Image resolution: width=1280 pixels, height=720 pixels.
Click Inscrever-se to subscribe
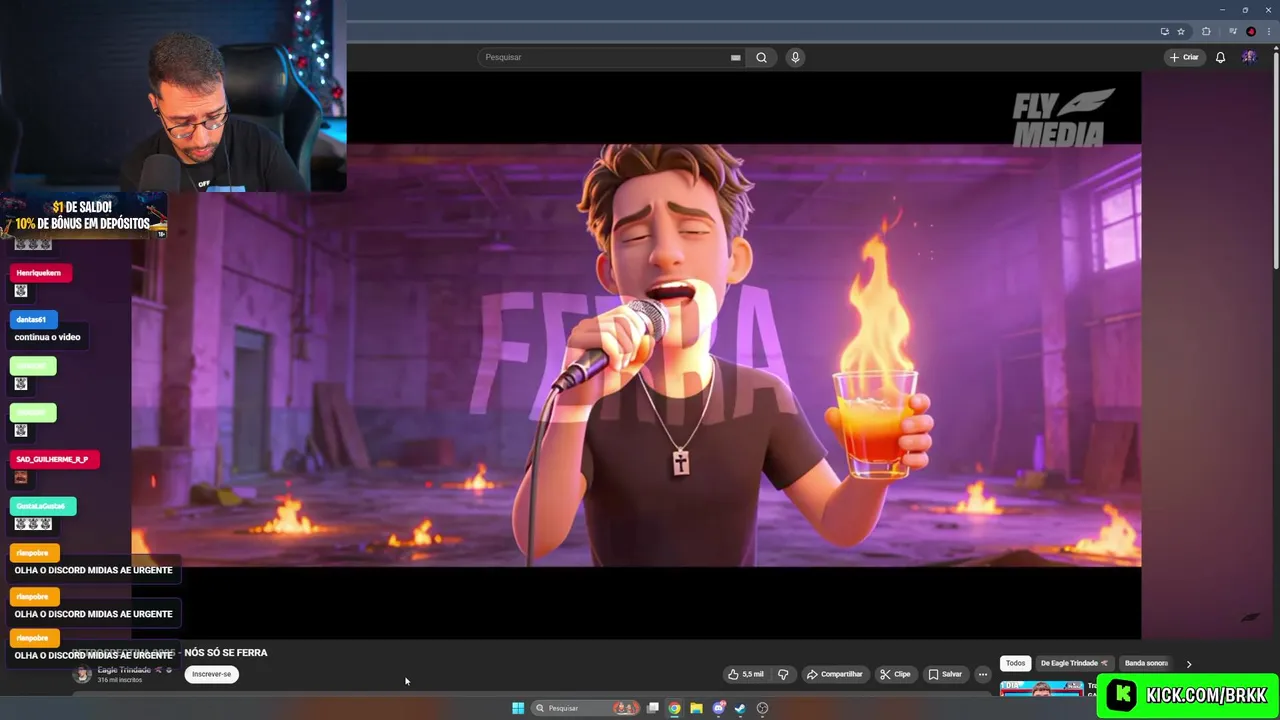point(212,674)
